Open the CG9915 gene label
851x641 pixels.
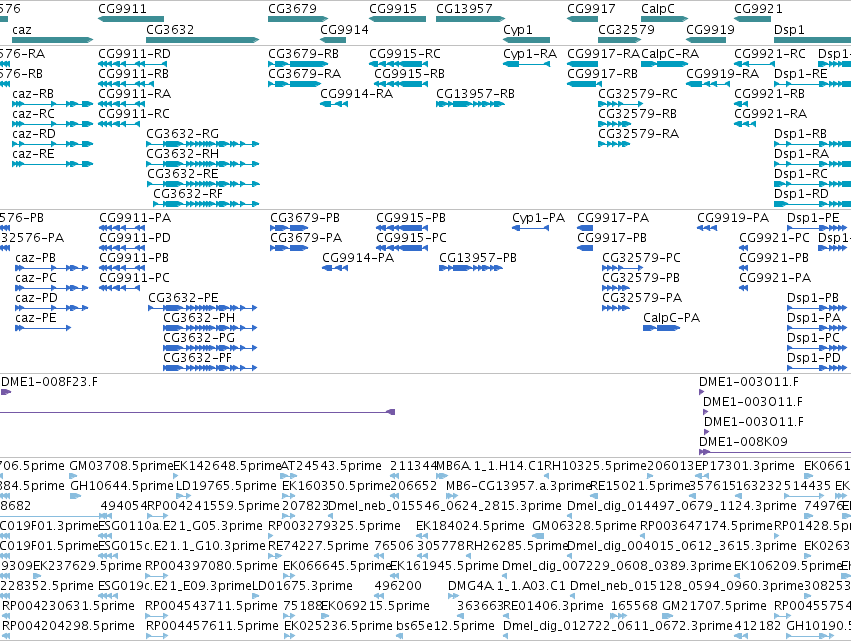pos(393,9)
